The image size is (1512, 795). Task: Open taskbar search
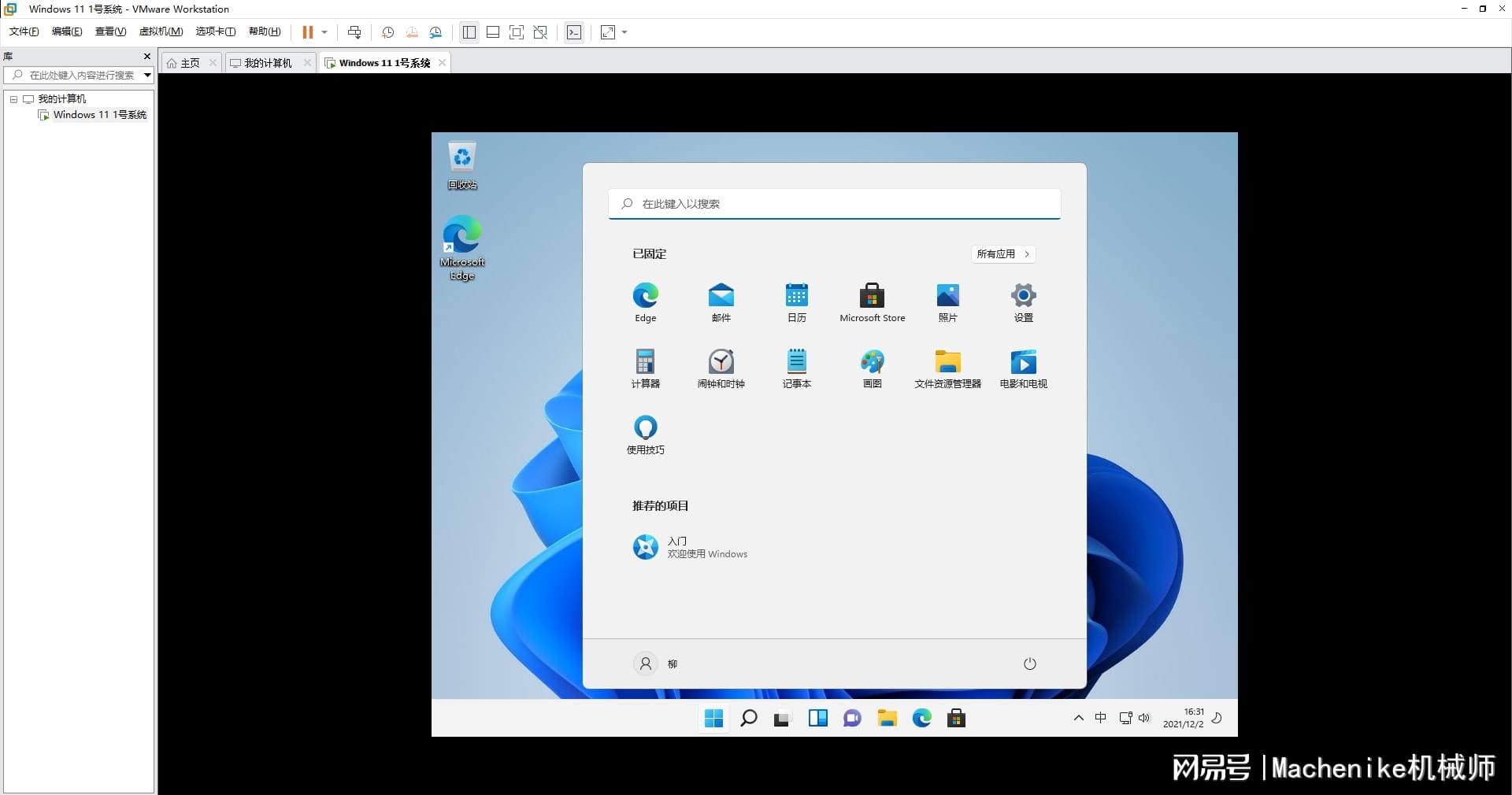(749, 718)
